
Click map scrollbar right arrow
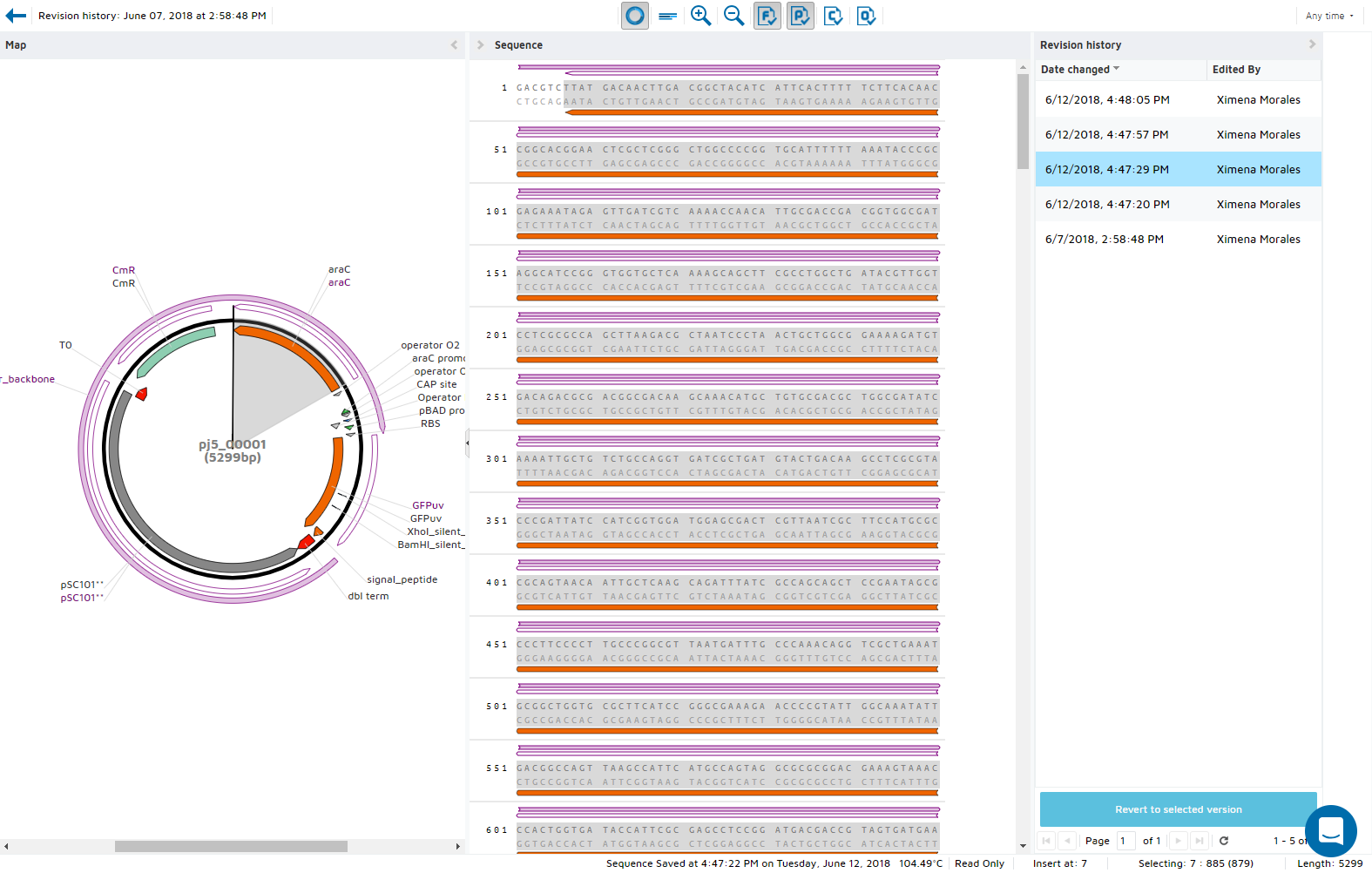point(458,846)
